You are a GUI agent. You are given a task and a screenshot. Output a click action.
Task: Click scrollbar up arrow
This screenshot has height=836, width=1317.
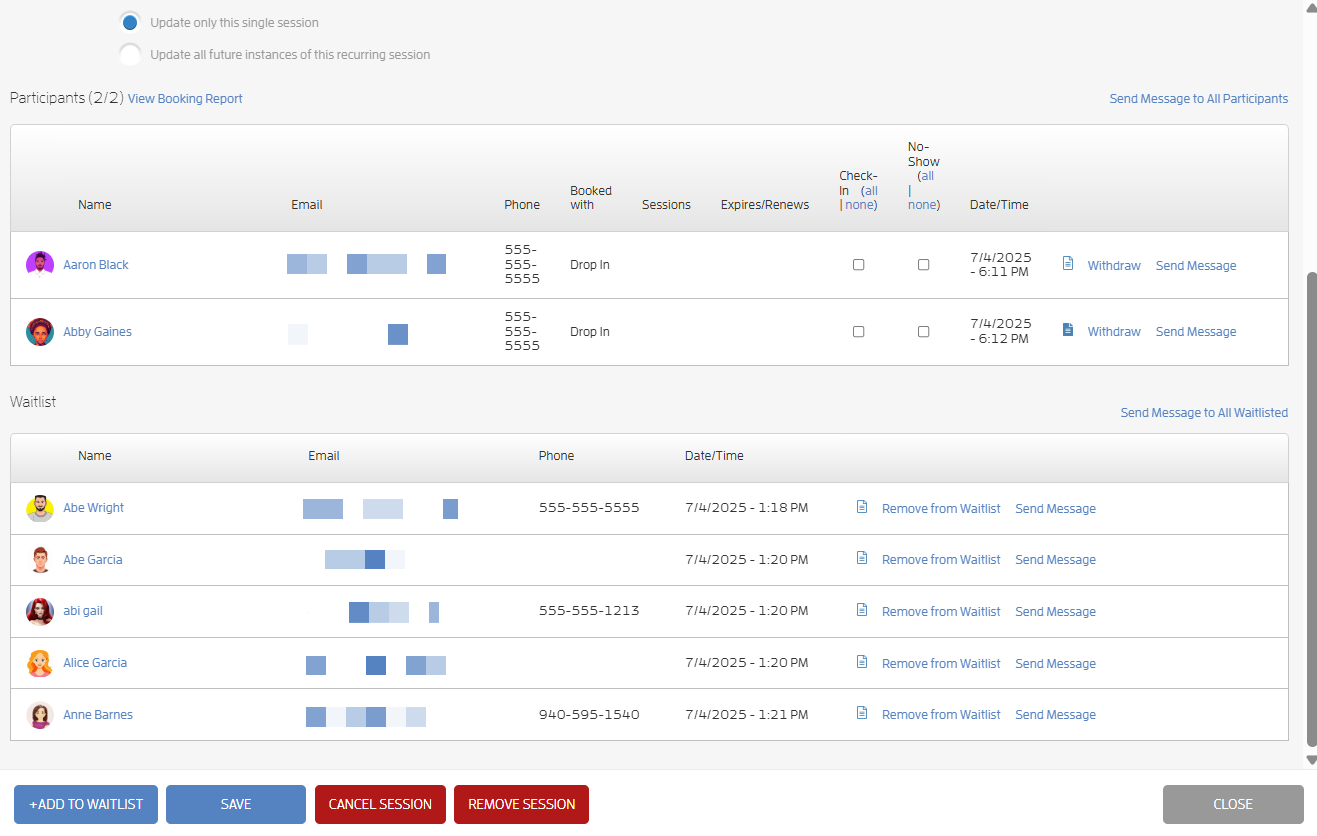1311,6
